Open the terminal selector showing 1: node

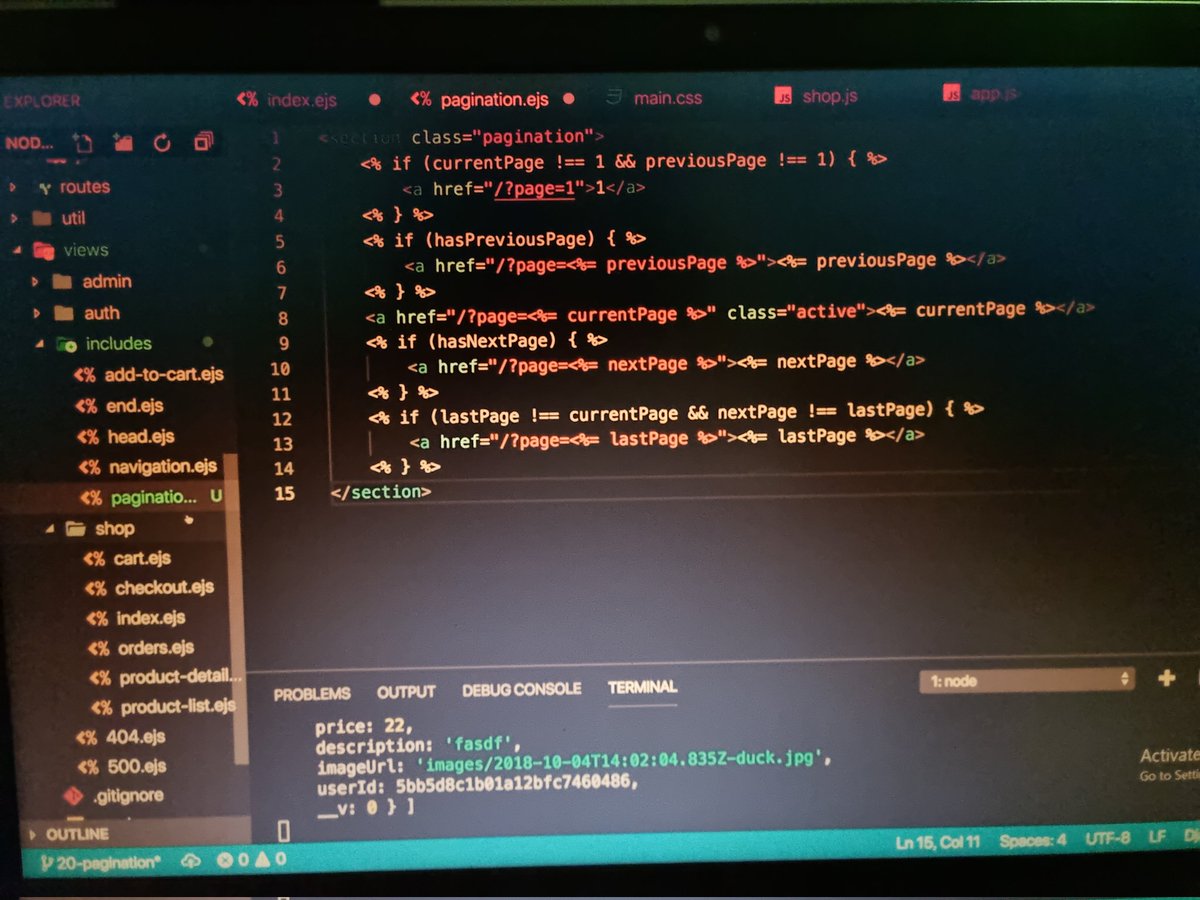click(1025, 679)
